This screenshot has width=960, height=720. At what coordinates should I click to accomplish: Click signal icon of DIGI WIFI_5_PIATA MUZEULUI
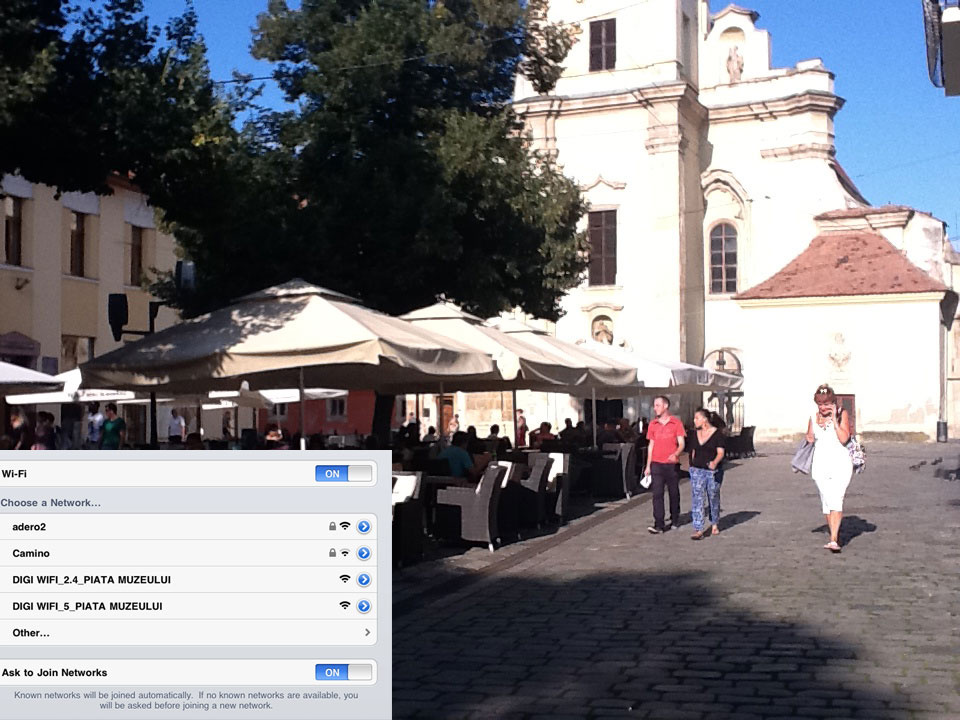[x=345, y=606]
